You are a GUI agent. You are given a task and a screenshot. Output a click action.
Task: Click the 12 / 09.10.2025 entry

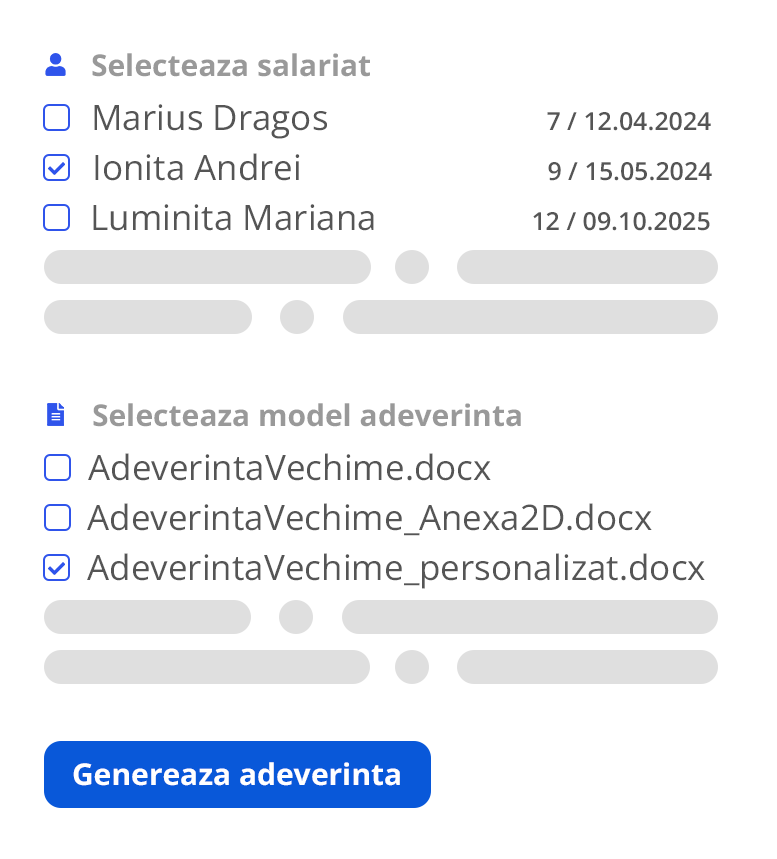pos(621,221)
